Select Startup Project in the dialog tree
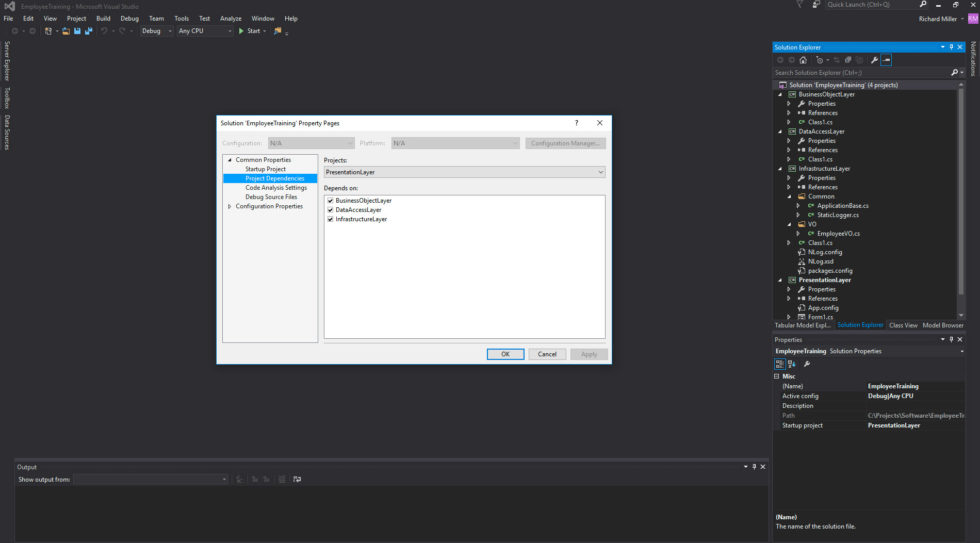Image resolution: width=980 pixels, height=543 pixels. pos(266,169)
